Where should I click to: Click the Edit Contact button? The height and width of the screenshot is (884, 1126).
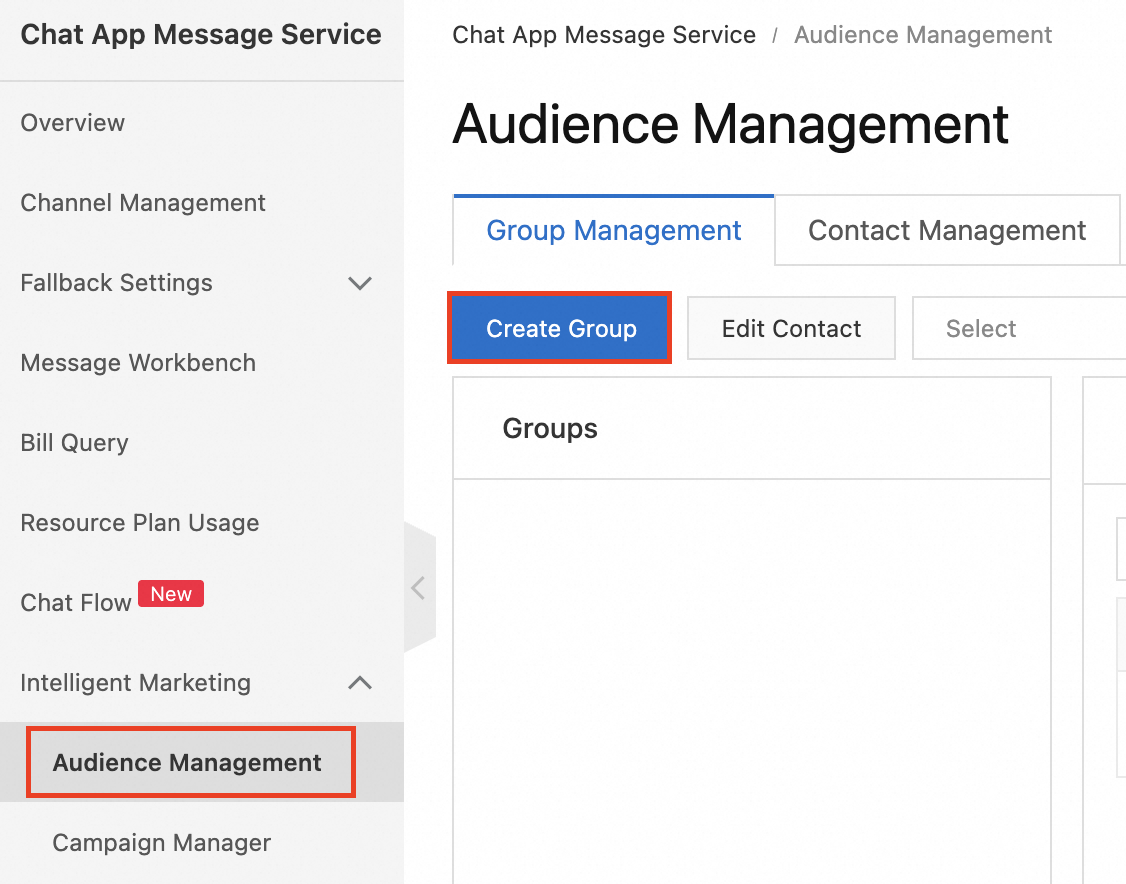point(791,328)
